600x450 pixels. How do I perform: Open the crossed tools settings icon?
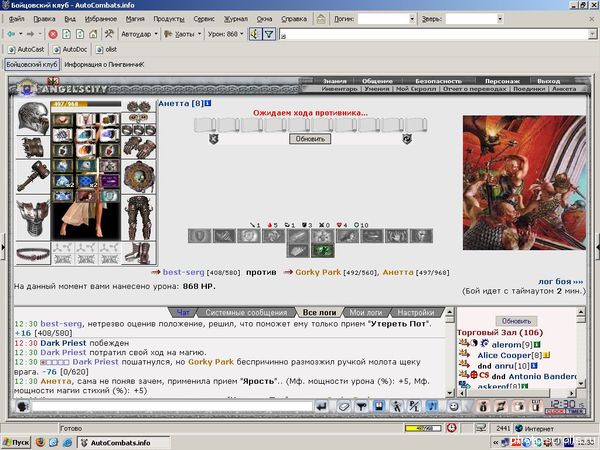(x=109, y=34)
